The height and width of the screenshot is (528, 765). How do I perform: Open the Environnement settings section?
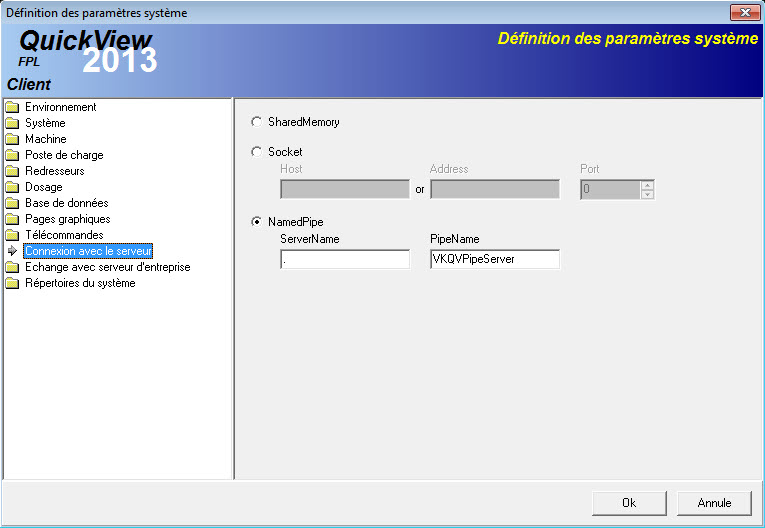pos(61,107)
